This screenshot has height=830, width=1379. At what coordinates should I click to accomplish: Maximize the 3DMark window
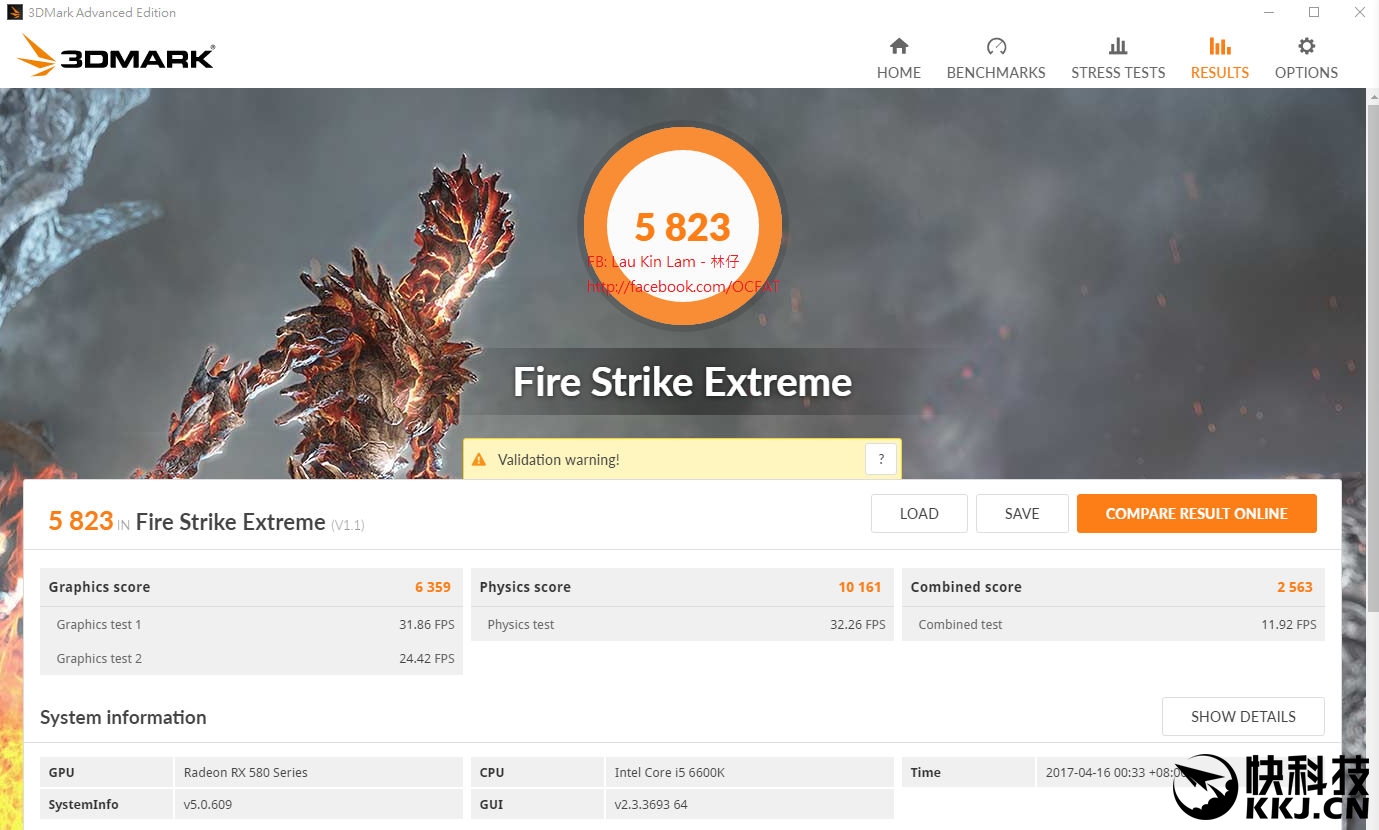coord(1314,13)
